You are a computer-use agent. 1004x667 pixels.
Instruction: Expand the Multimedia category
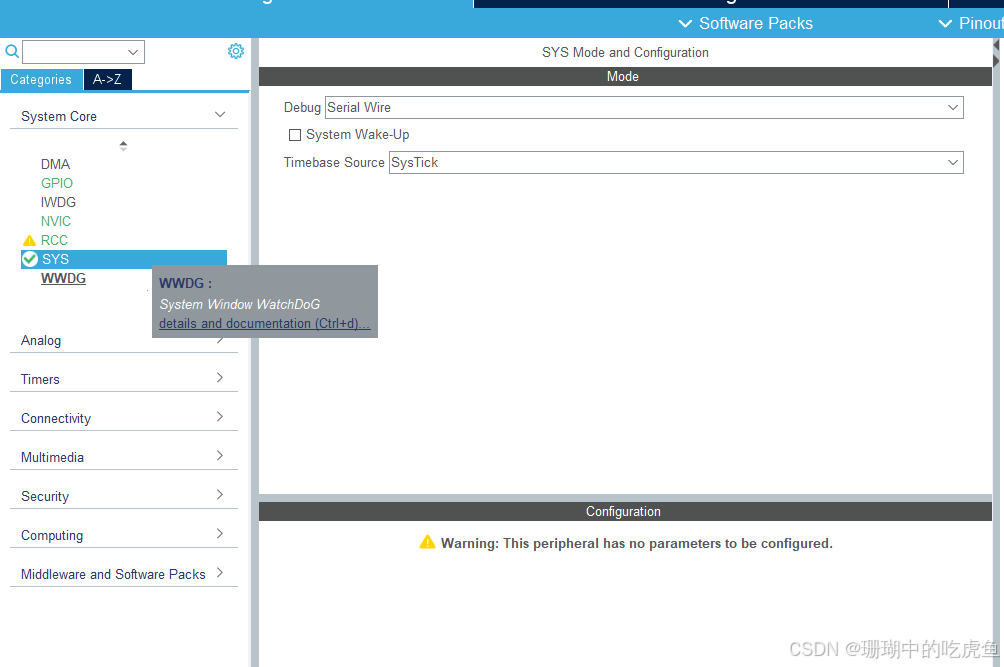[x=124, y=457]
